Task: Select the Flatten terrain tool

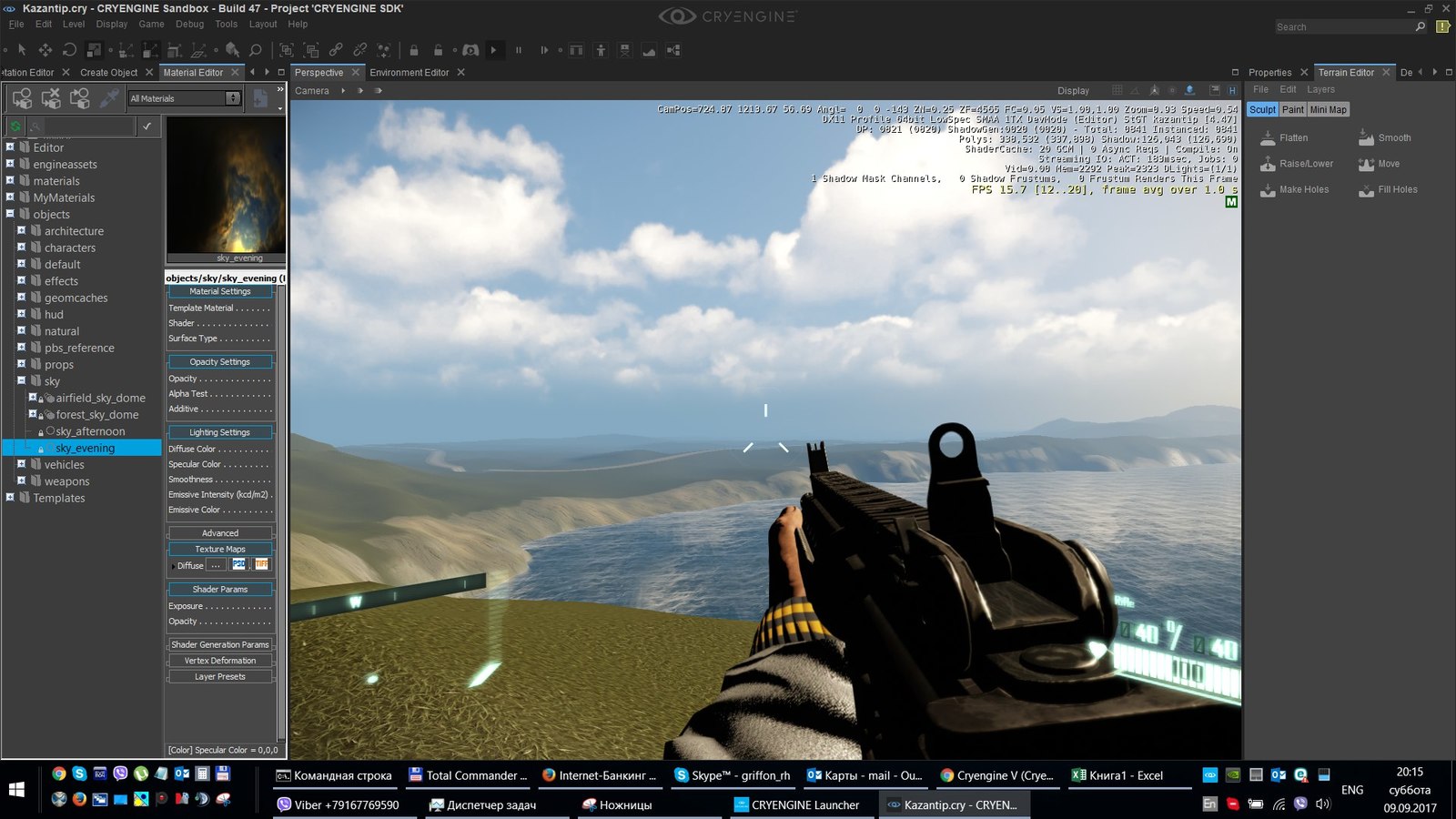Action: tap(1284, 138)
